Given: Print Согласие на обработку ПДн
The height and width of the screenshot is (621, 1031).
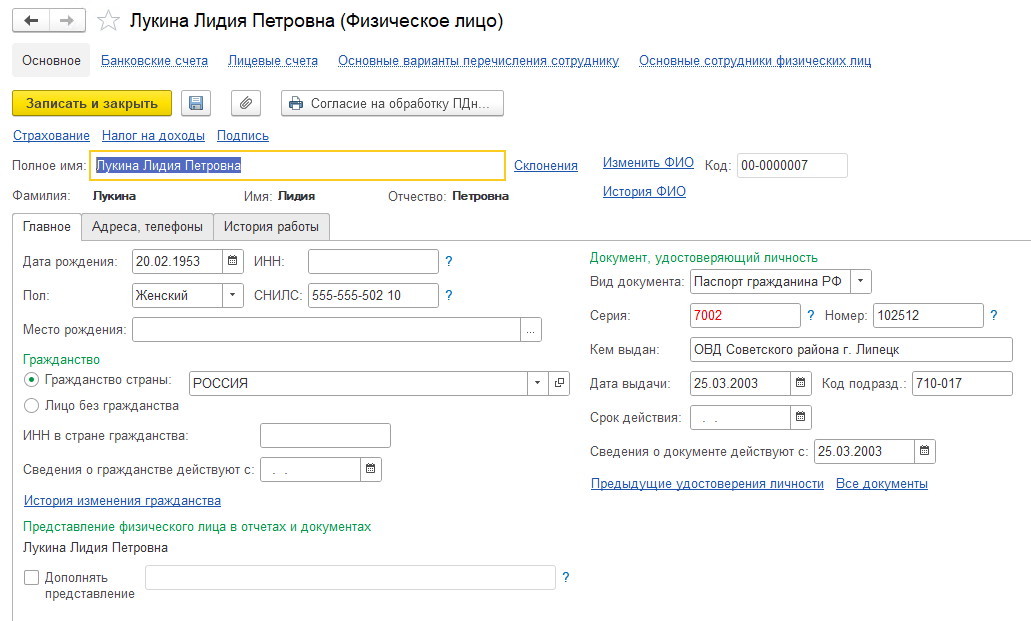Looking at the screenshot, I should coord(393,103).
